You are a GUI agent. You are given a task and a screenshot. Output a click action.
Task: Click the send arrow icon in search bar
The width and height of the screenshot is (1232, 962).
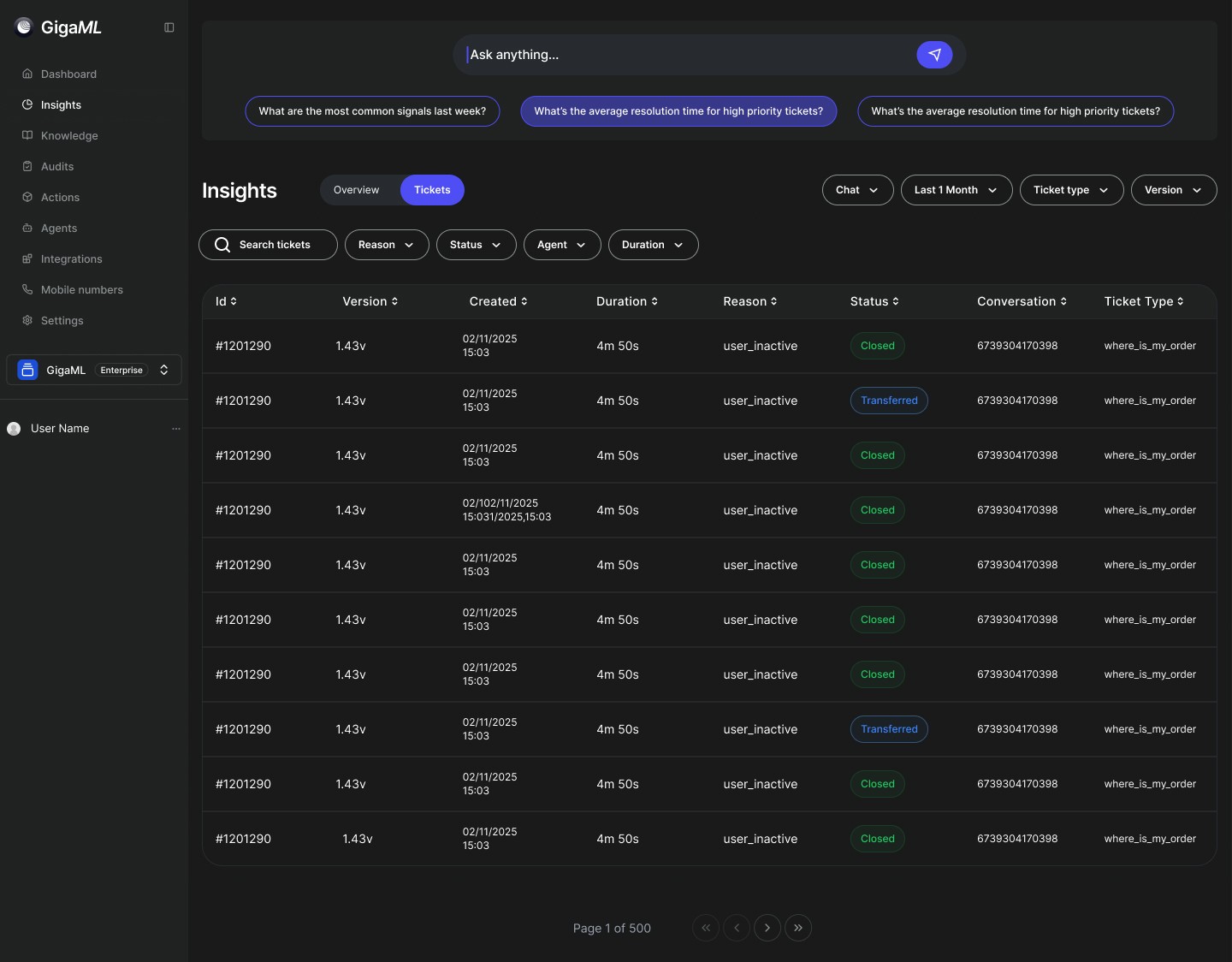pos(934,55)
